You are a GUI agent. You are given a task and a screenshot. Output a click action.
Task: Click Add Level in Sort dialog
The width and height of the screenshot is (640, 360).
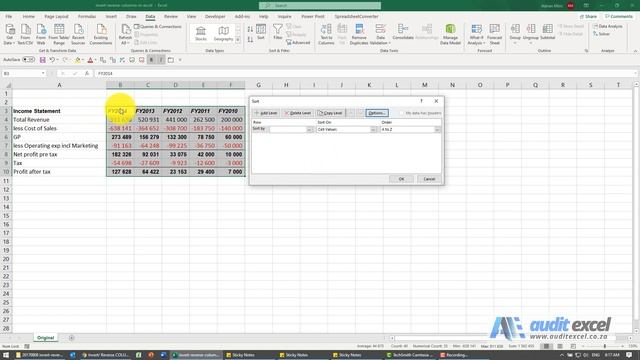point(266,113)
